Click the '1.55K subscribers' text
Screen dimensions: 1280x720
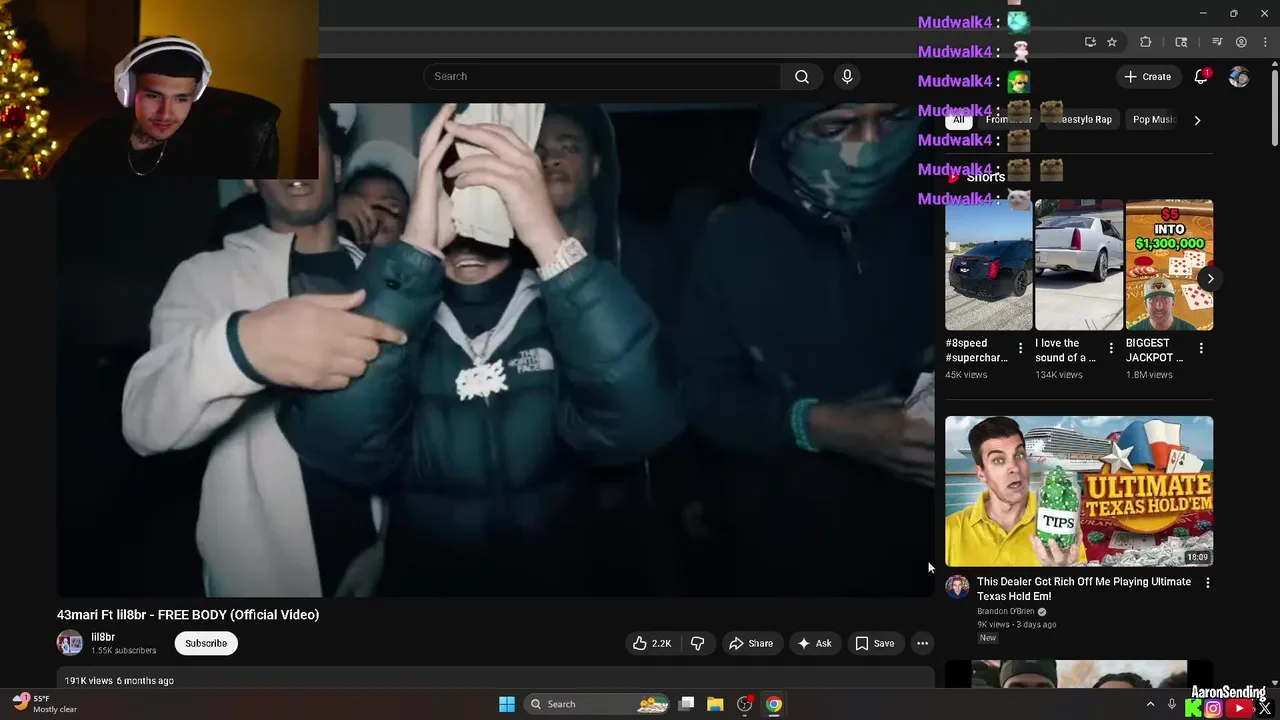(x=124, y=651)
